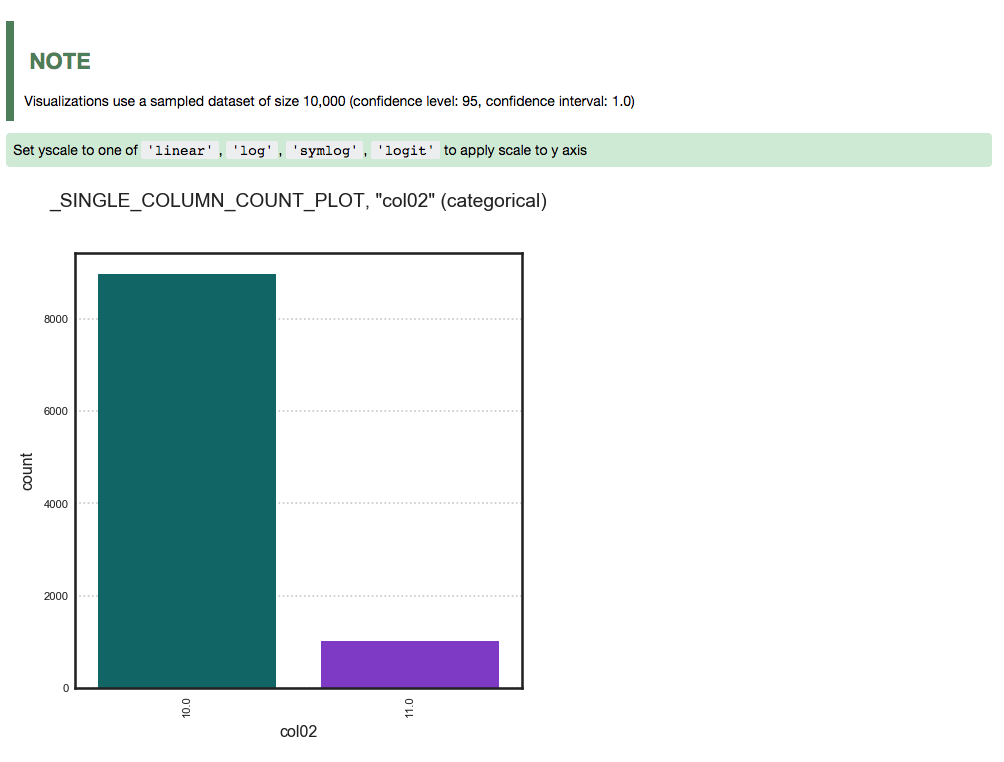Click the 8000 y-axis tick label
Screen dimensions: 1004x762
click(x=56, y=319)
